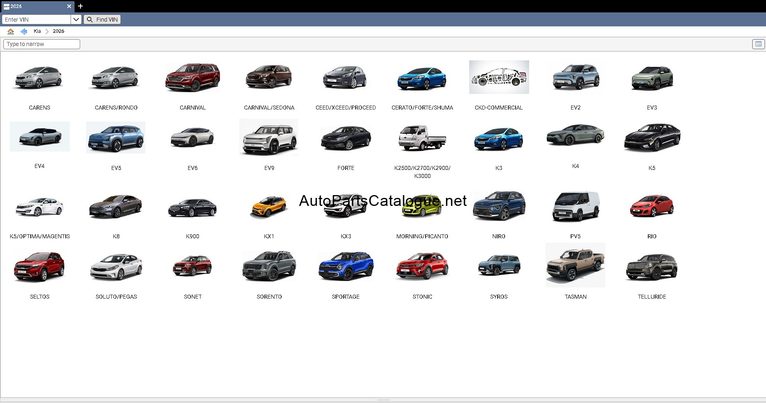Open the white EV9 SUV

[269, 138]
